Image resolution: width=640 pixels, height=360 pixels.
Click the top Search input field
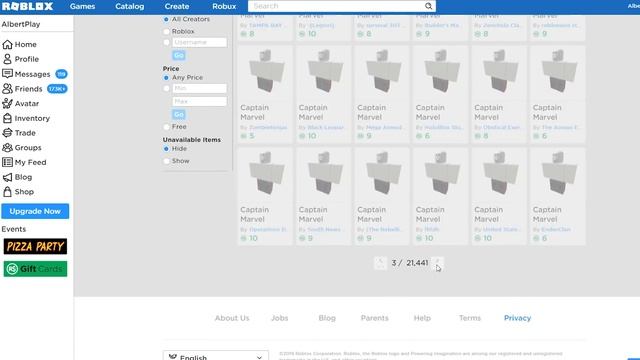pyautogui.click(x=336, y=6)
